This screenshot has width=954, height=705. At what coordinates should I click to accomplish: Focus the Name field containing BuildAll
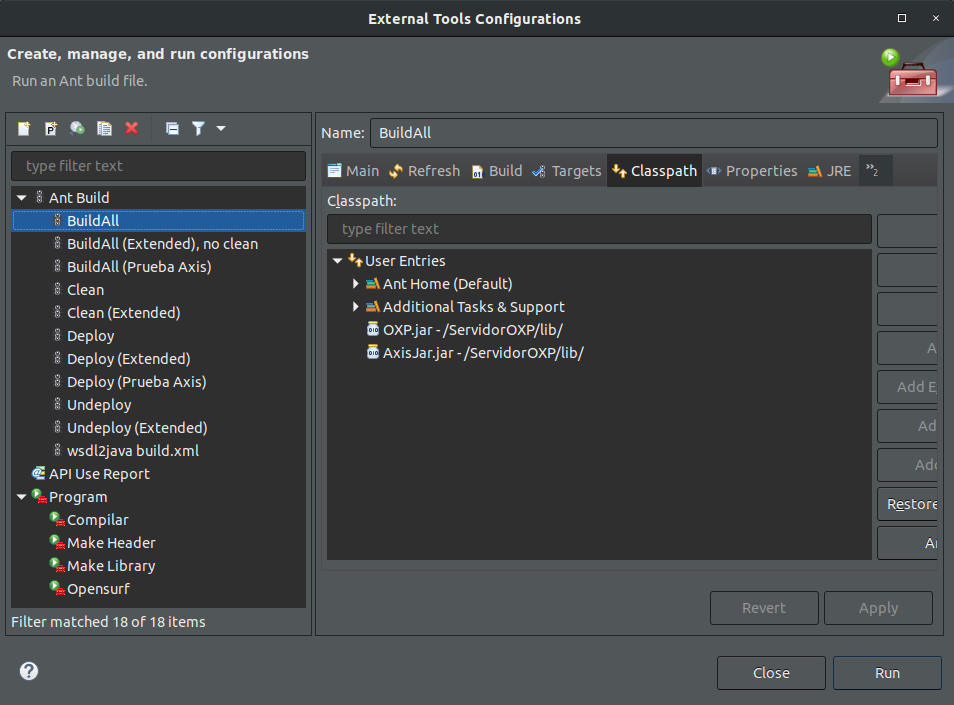(653, 133)
